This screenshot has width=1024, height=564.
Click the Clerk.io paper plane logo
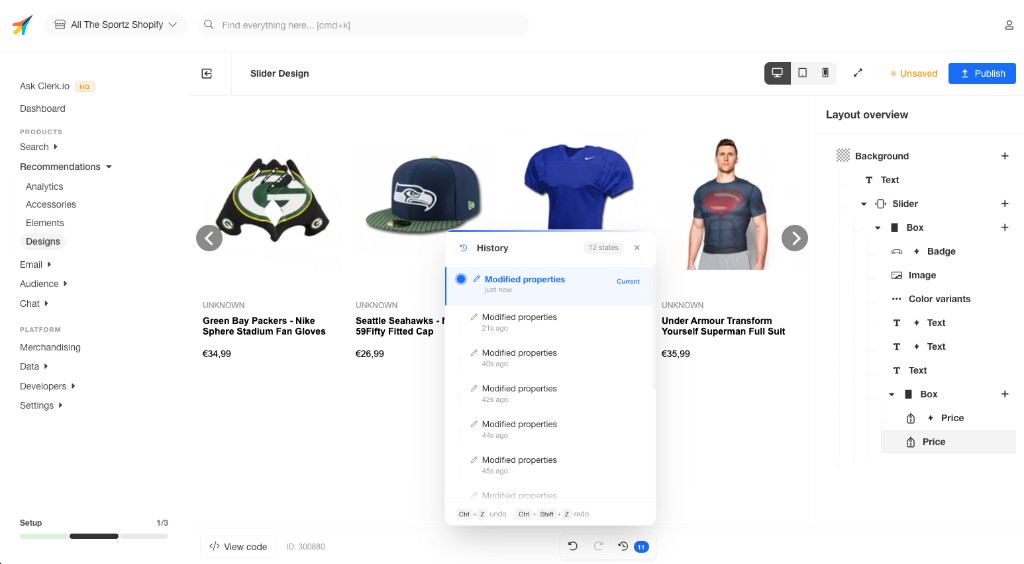[22, 25]
